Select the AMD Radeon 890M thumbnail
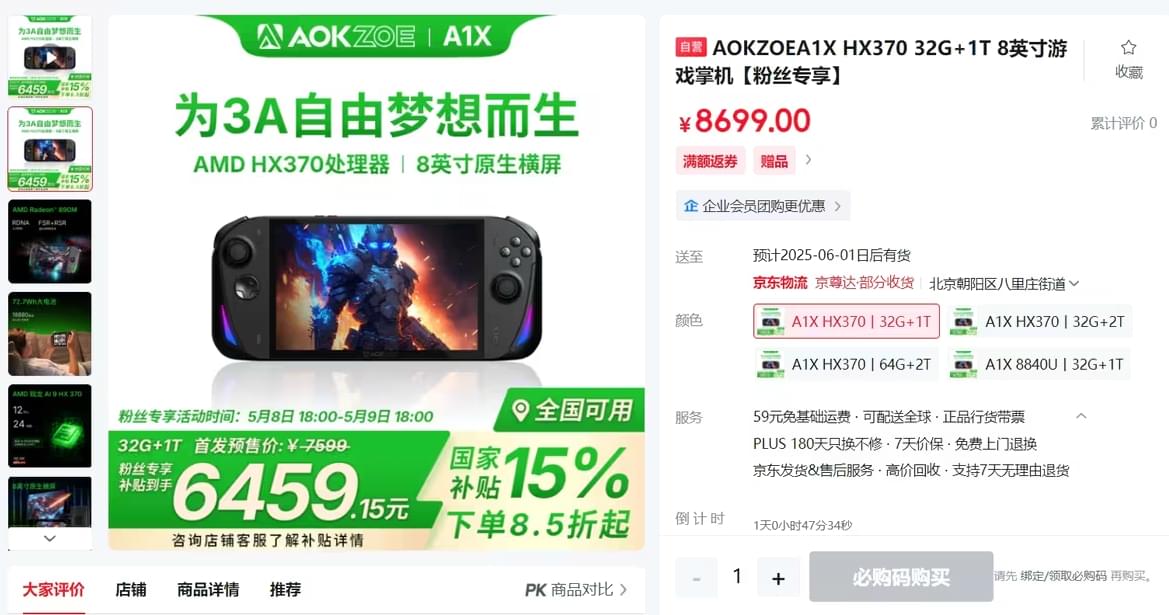Viewport: 1169px width, 615px height. tap(50, 242)
